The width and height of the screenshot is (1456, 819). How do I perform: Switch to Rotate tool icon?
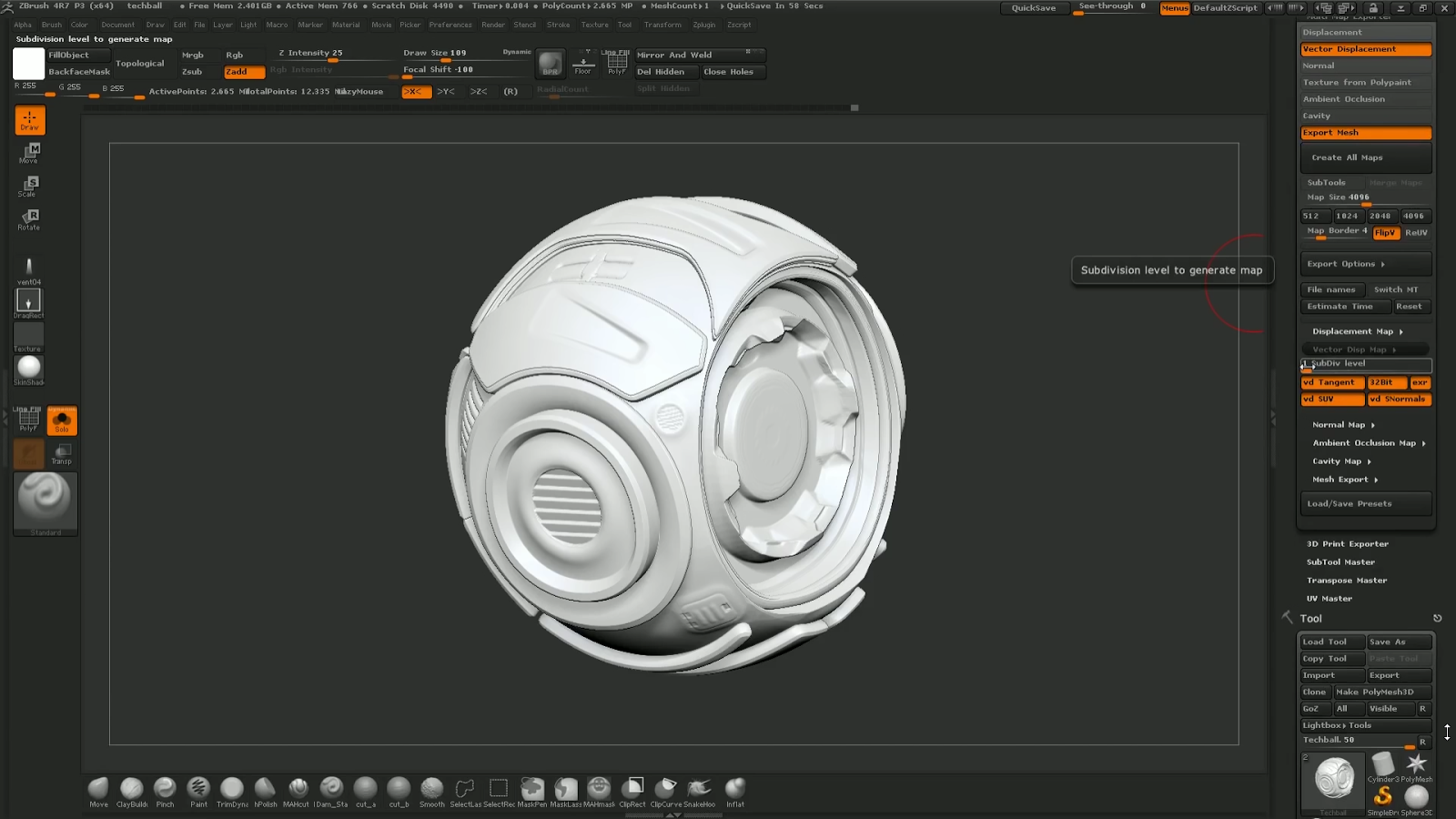click(29, 218)
